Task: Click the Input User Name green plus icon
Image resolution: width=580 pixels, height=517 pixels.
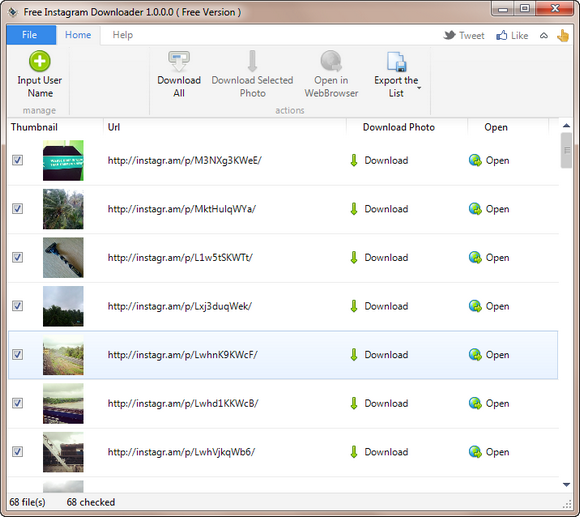Action: pyautogui.click(x=40, y=61)
